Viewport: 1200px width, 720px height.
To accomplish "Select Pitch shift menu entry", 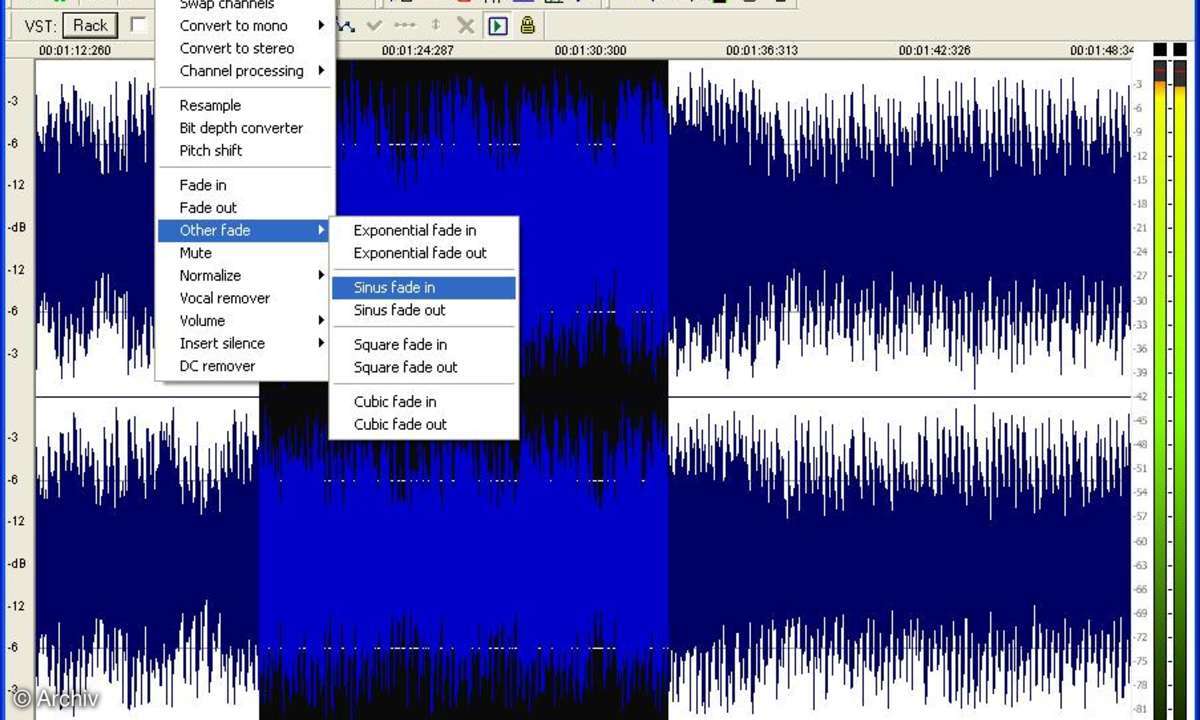I will [x=243, y=150].
